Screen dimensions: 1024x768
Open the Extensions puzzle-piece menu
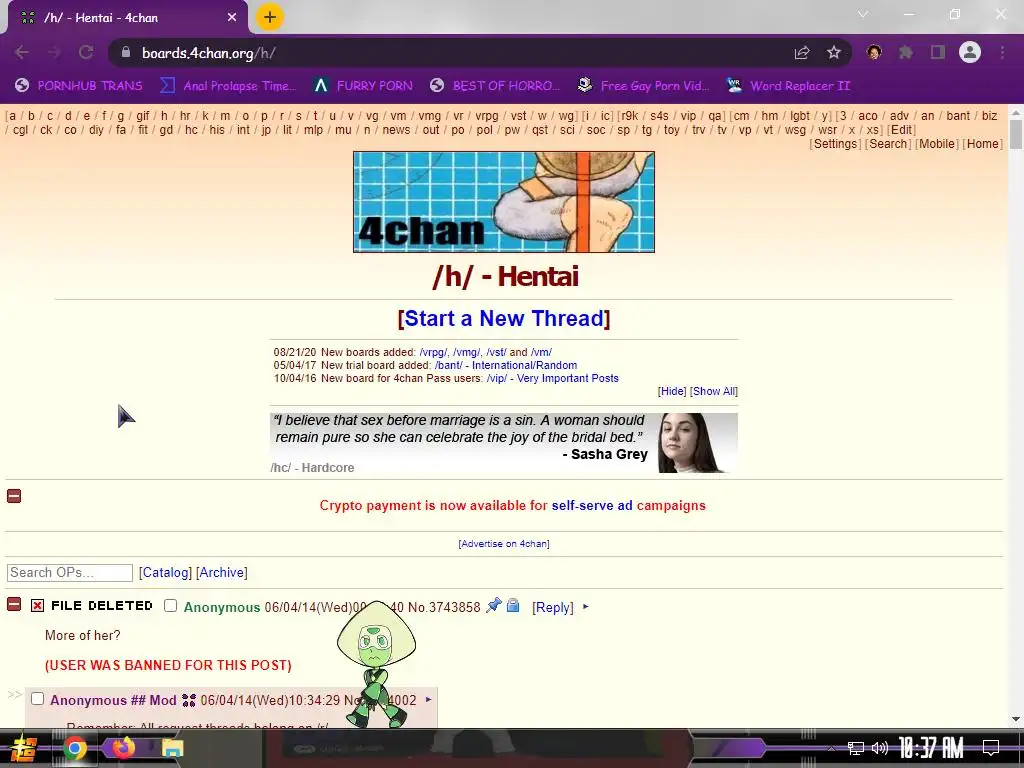coord(906,52)
